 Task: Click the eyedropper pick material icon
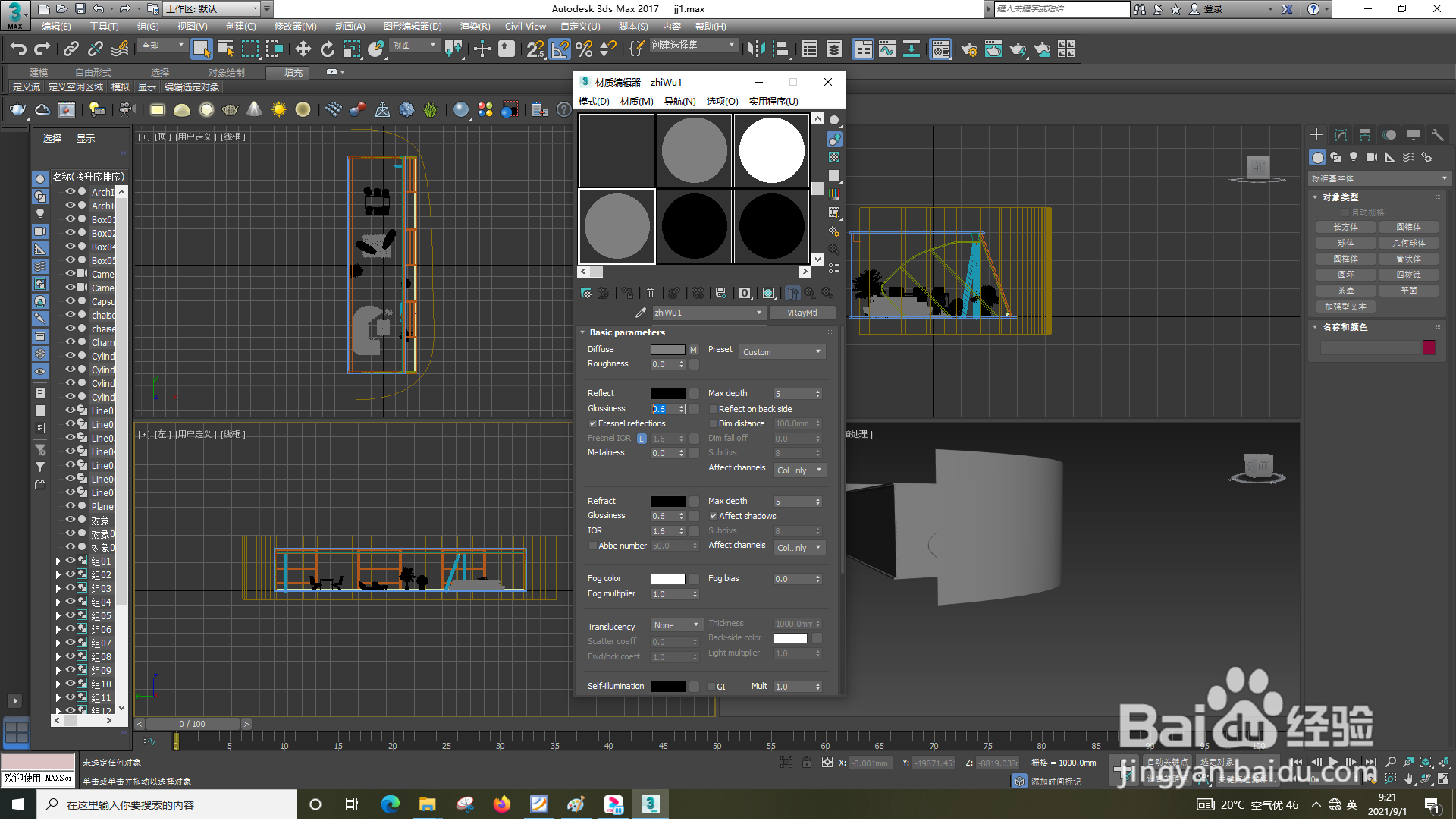pyautogui.click(x=641, y=313)
